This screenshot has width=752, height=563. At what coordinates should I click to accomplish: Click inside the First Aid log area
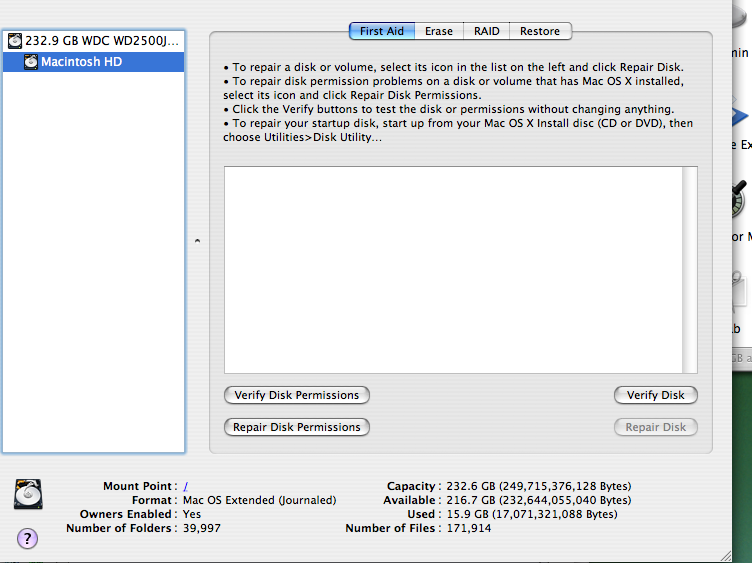[x=453, y=270]
